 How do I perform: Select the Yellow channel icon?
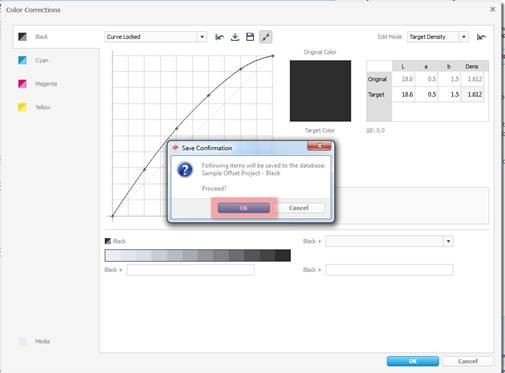tap(22, 107)
